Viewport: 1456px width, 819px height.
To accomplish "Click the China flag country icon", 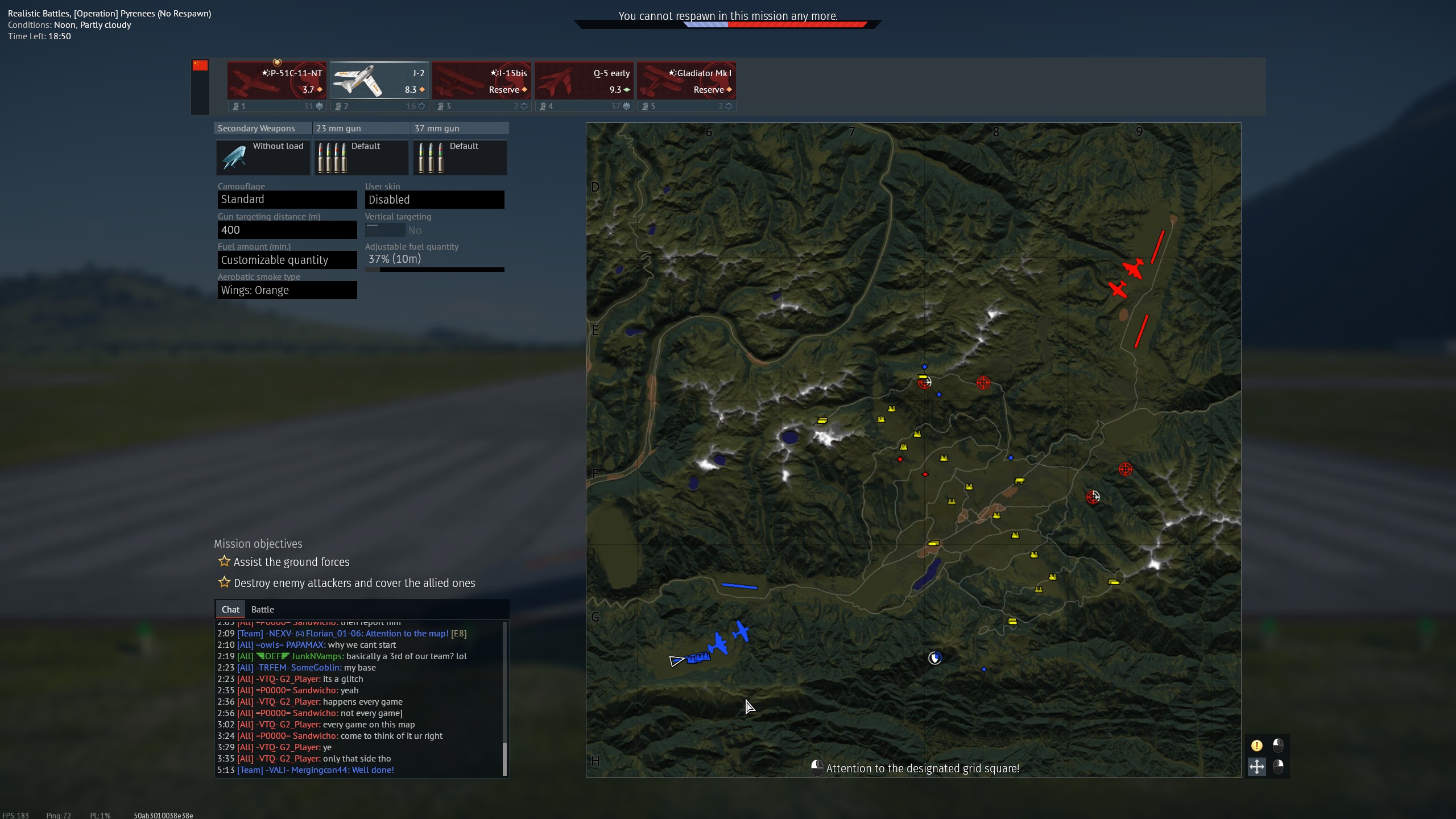I will tap(200, 65).
